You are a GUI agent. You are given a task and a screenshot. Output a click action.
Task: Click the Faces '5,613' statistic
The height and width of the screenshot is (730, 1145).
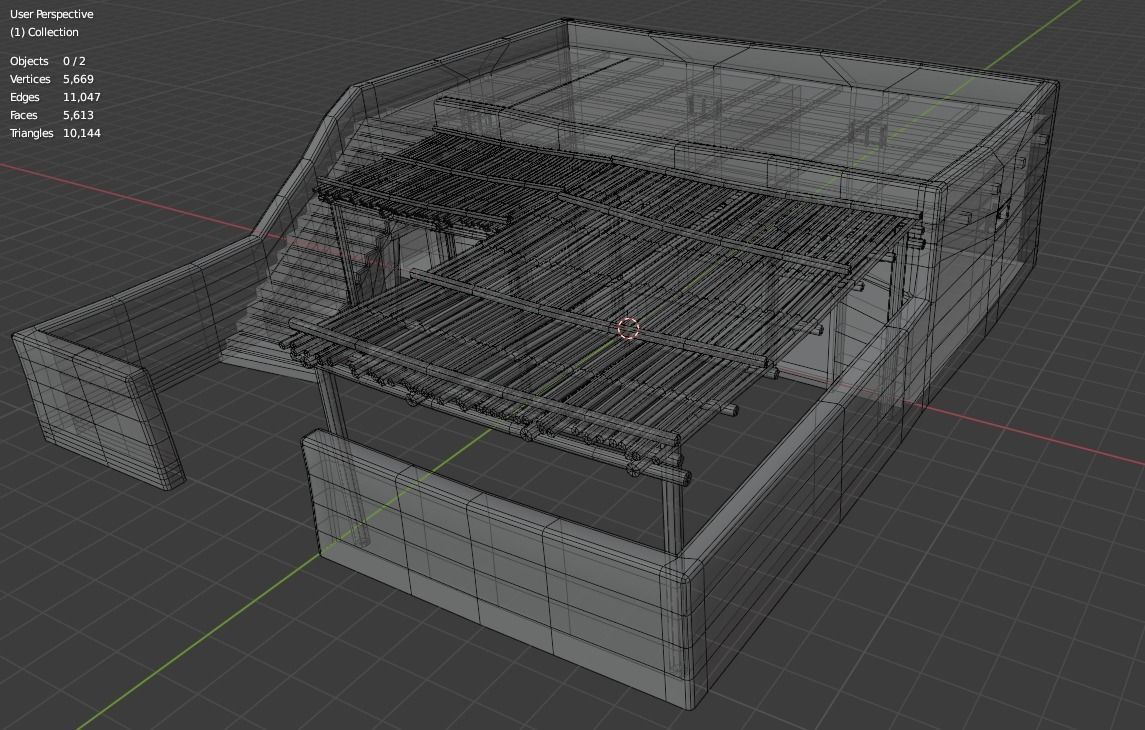pyautogui.click(x=78, y=115)
